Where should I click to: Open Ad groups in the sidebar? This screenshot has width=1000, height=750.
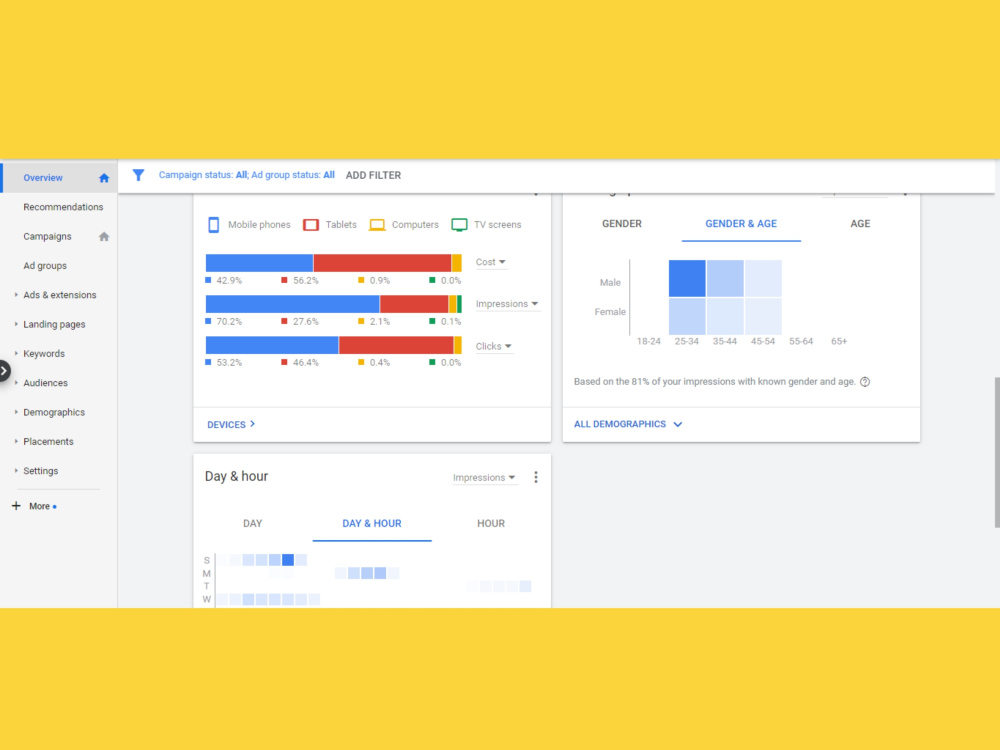pos(45,266)
